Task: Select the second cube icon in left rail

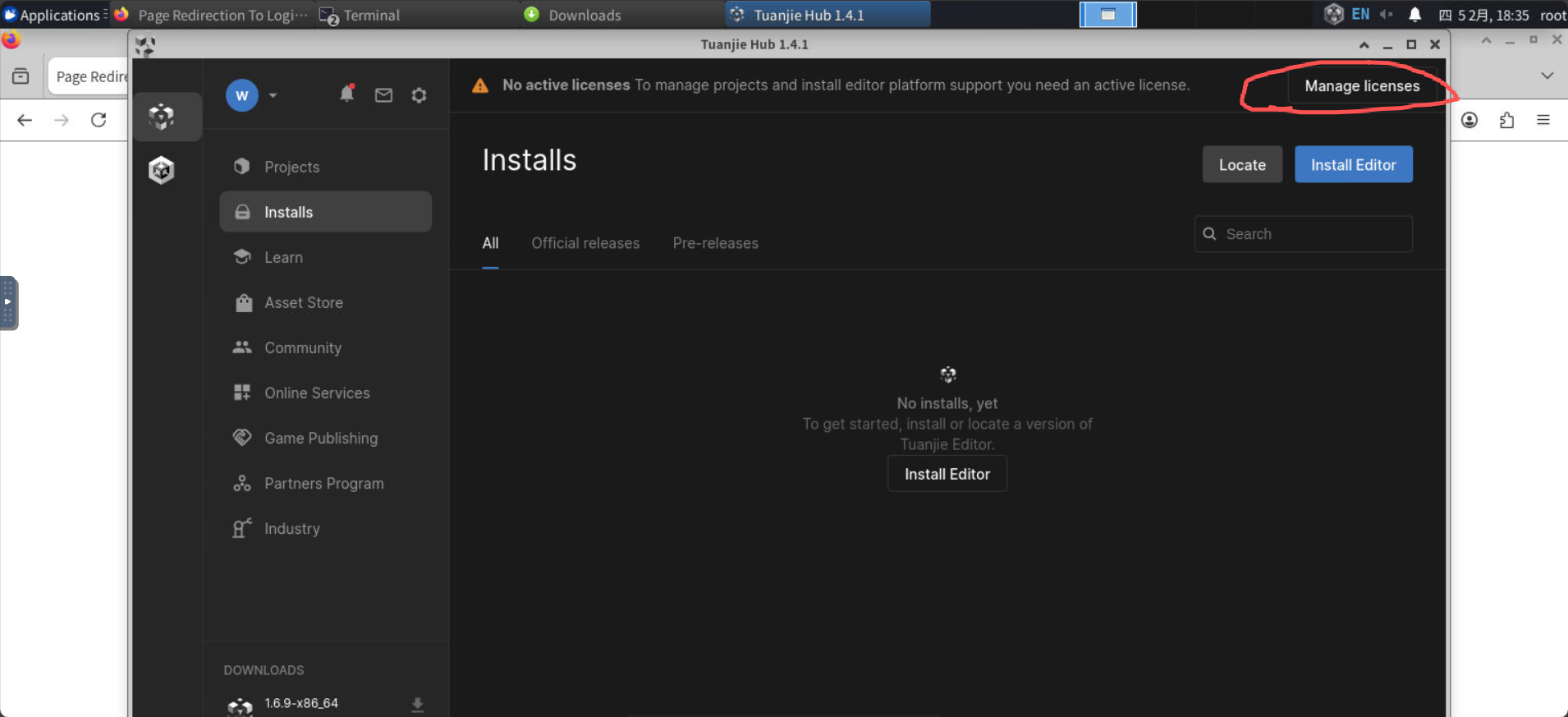Action: point(162,170)
